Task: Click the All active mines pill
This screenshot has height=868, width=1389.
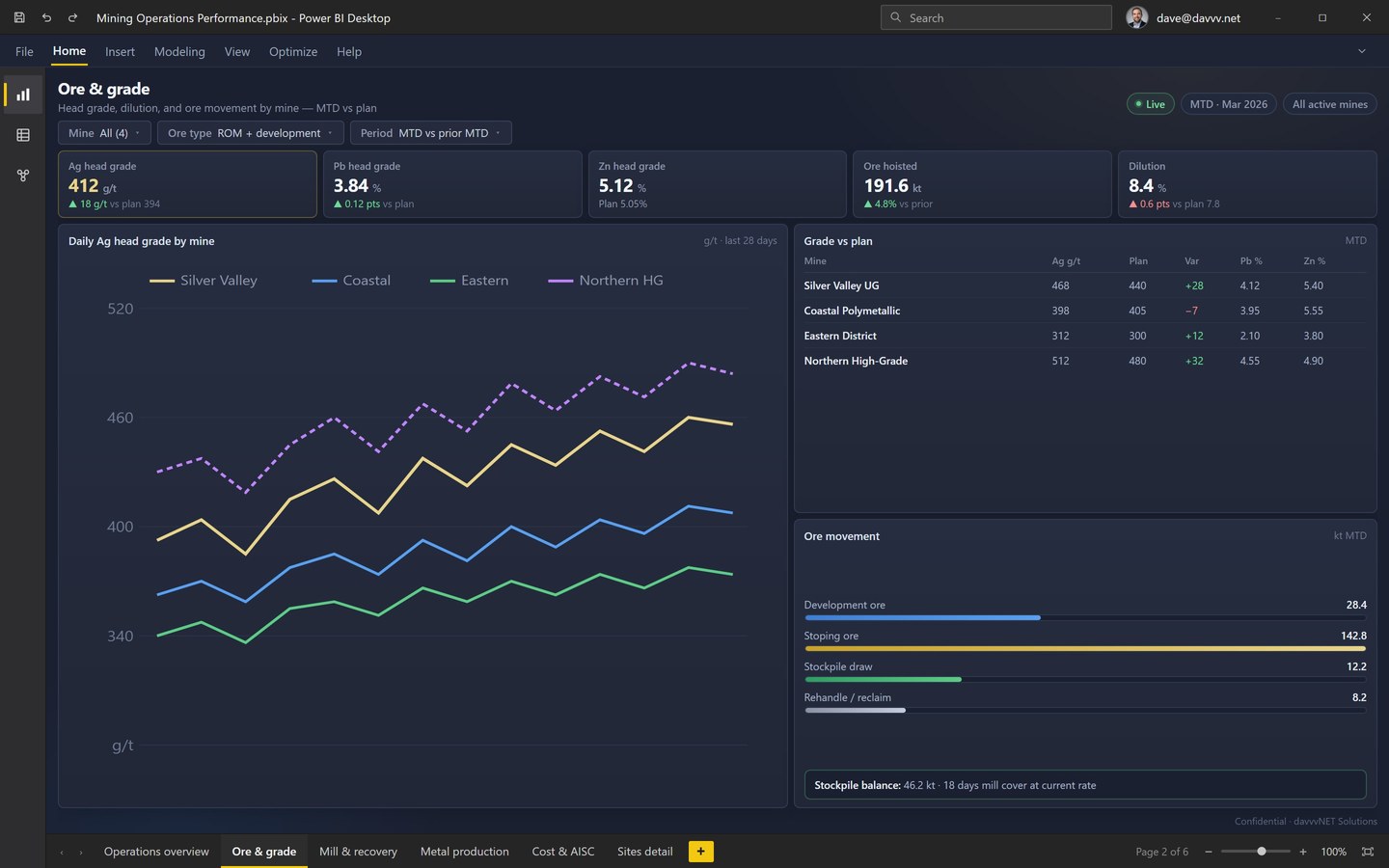Action: click(1330, 104)
